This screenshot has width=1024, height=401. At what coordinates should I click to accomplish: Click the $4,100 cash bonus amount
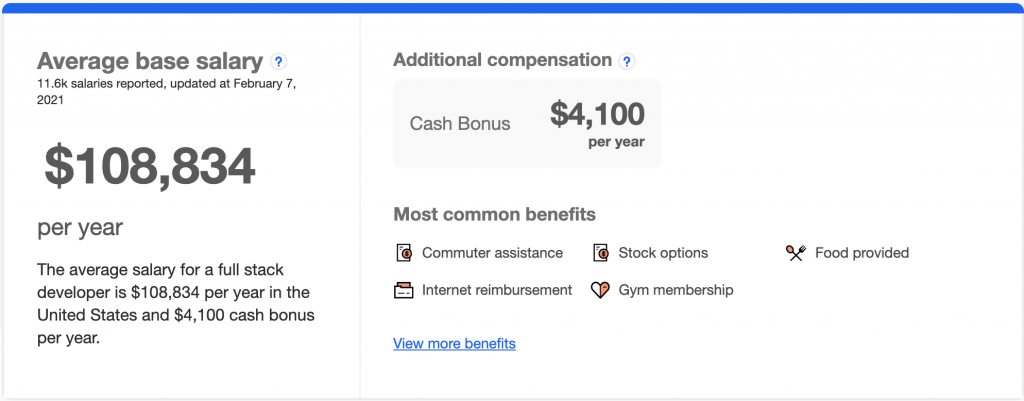click(597, 115)
